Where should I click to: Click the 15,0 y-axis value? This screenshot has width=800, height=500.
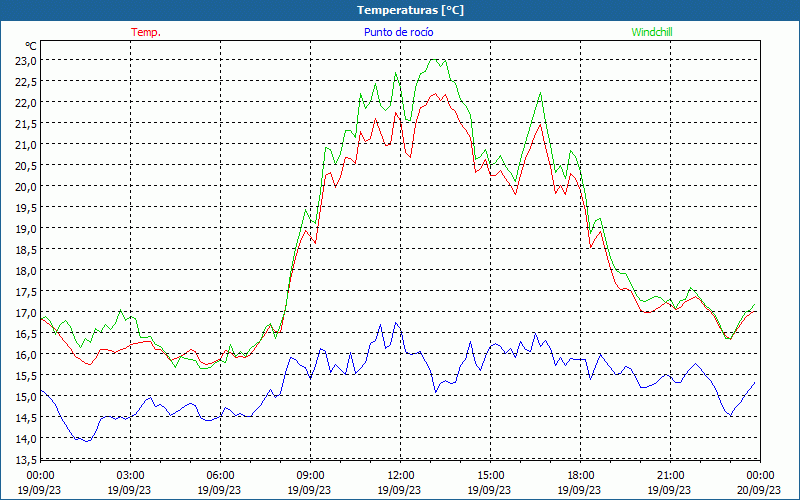(26, 396)
